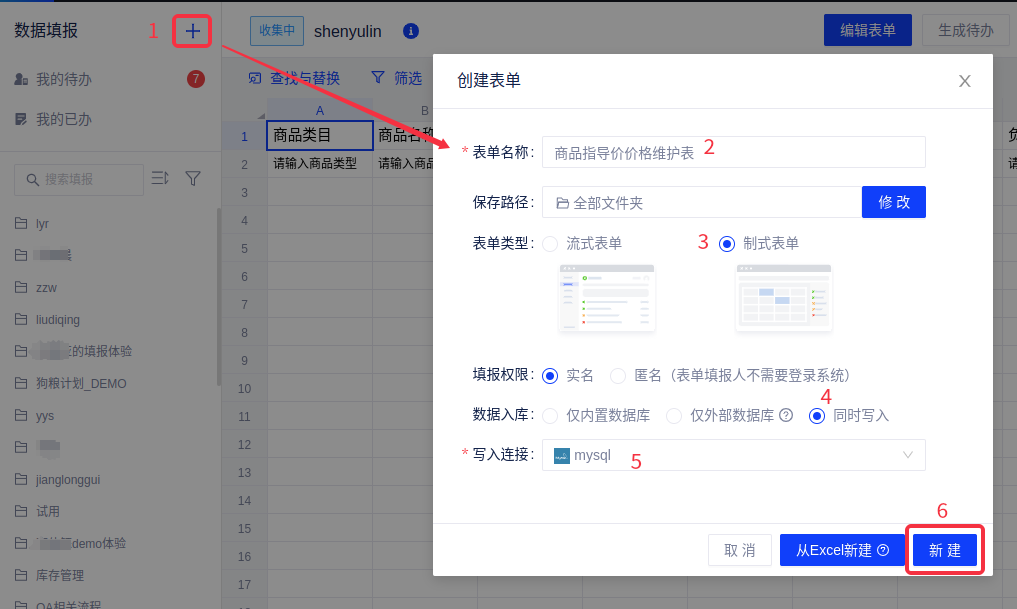
Task: Select the 流式表单 radio option
Action: [x=550, y=243]
